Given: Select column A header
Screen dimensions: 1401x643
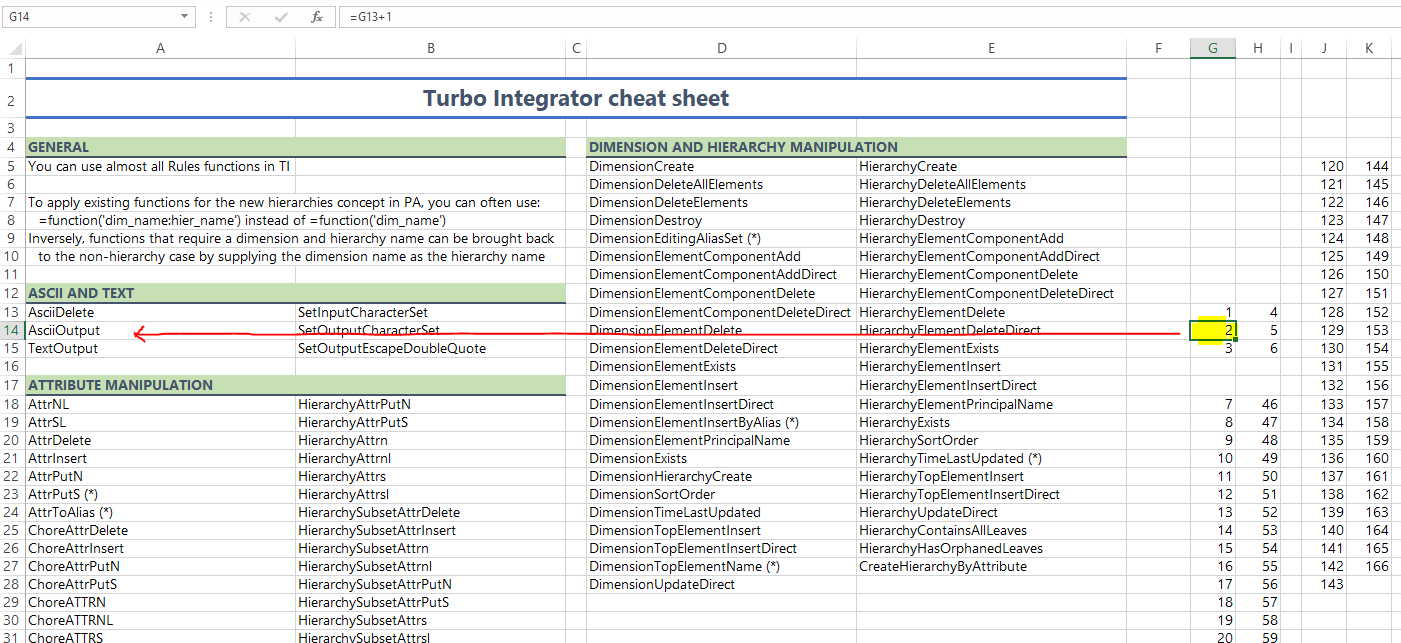Looking at the screenshot, I should [x=161, y=48].
